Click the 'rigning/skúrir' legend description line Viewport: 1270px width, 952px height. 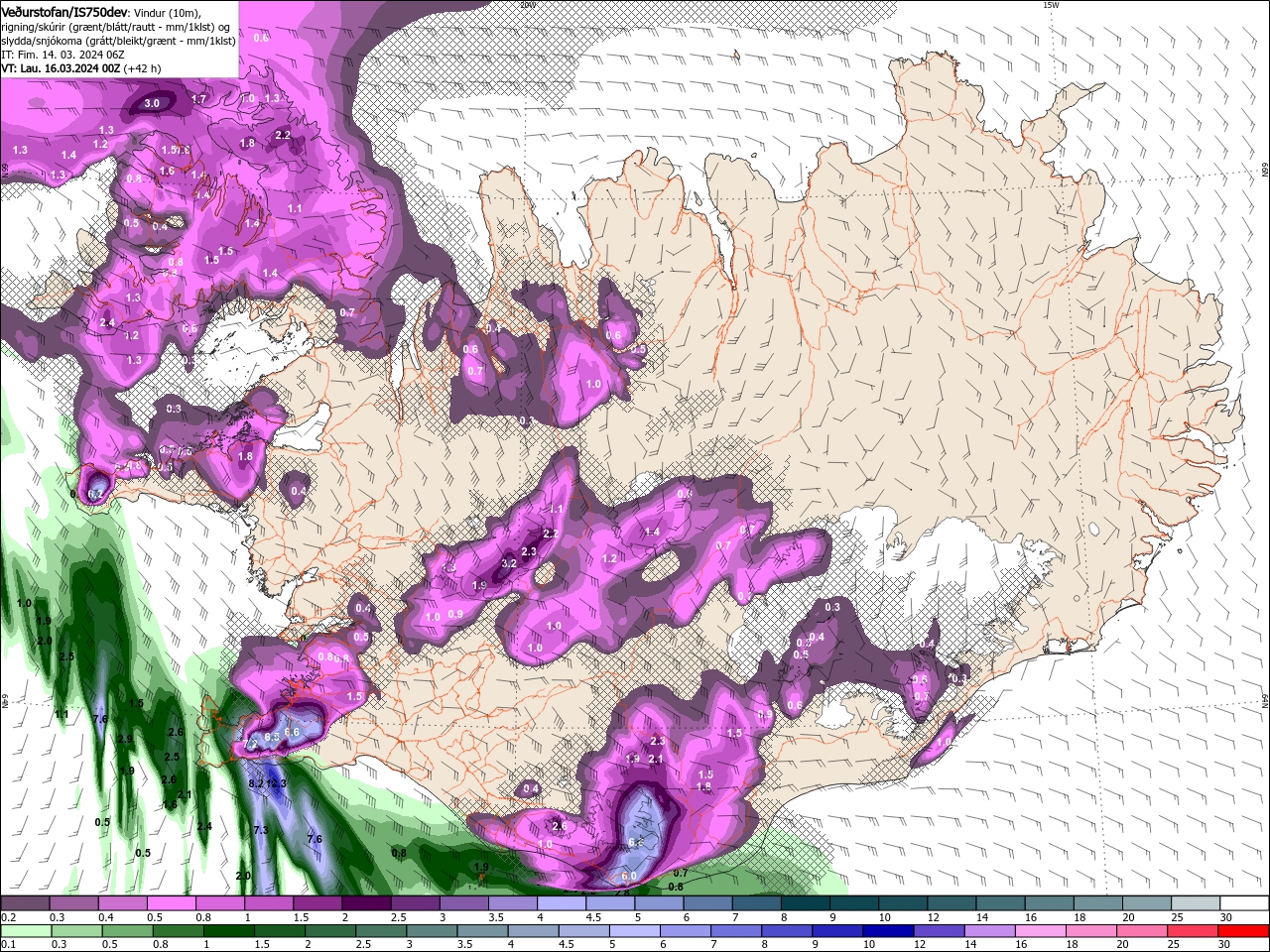(x=117, y=26)
